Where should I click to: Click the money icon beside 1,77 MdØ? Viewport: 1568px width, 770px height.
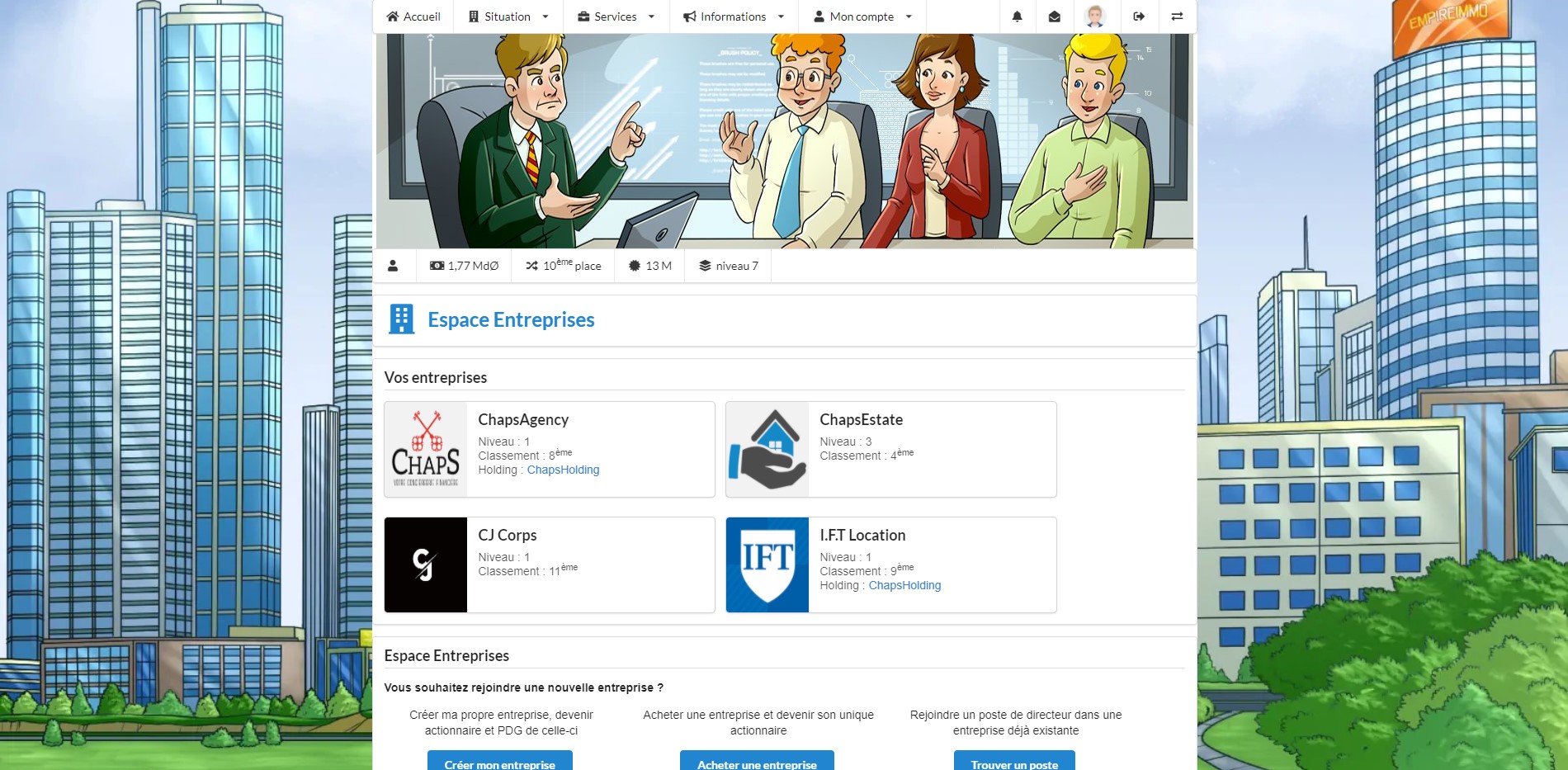(437, 266)
